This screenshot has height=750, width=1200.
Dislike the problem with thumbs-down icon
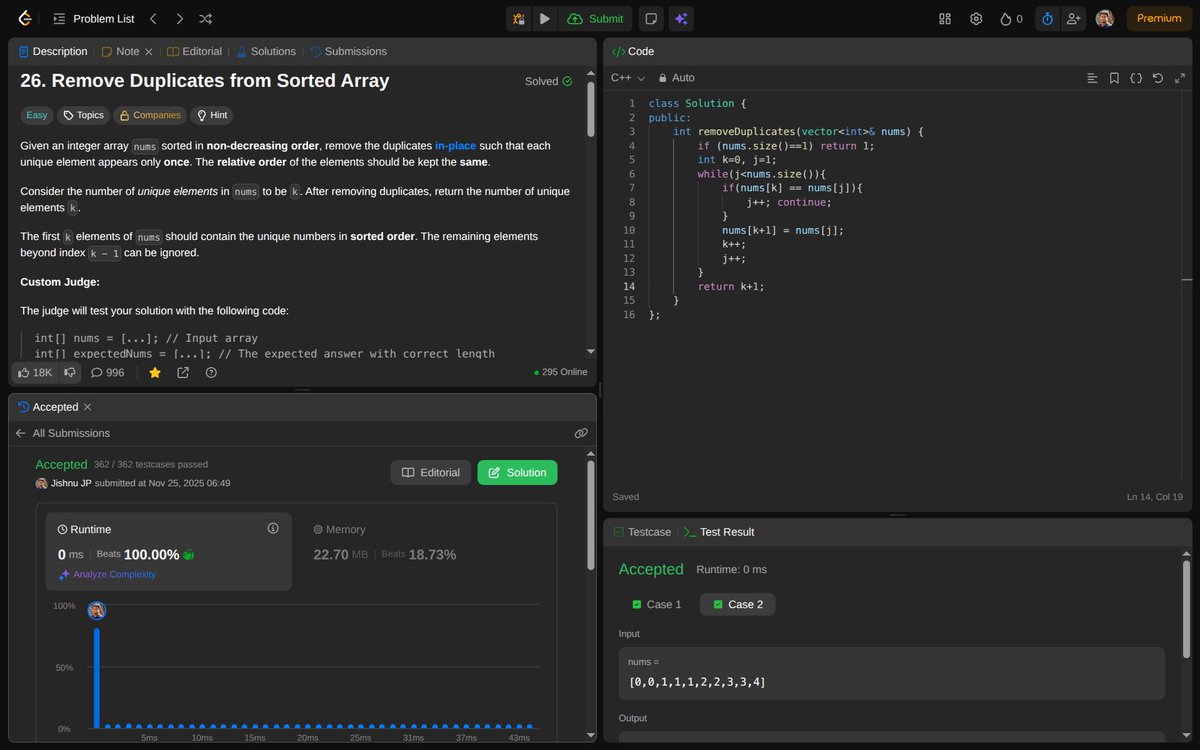(x=70, y=372)
